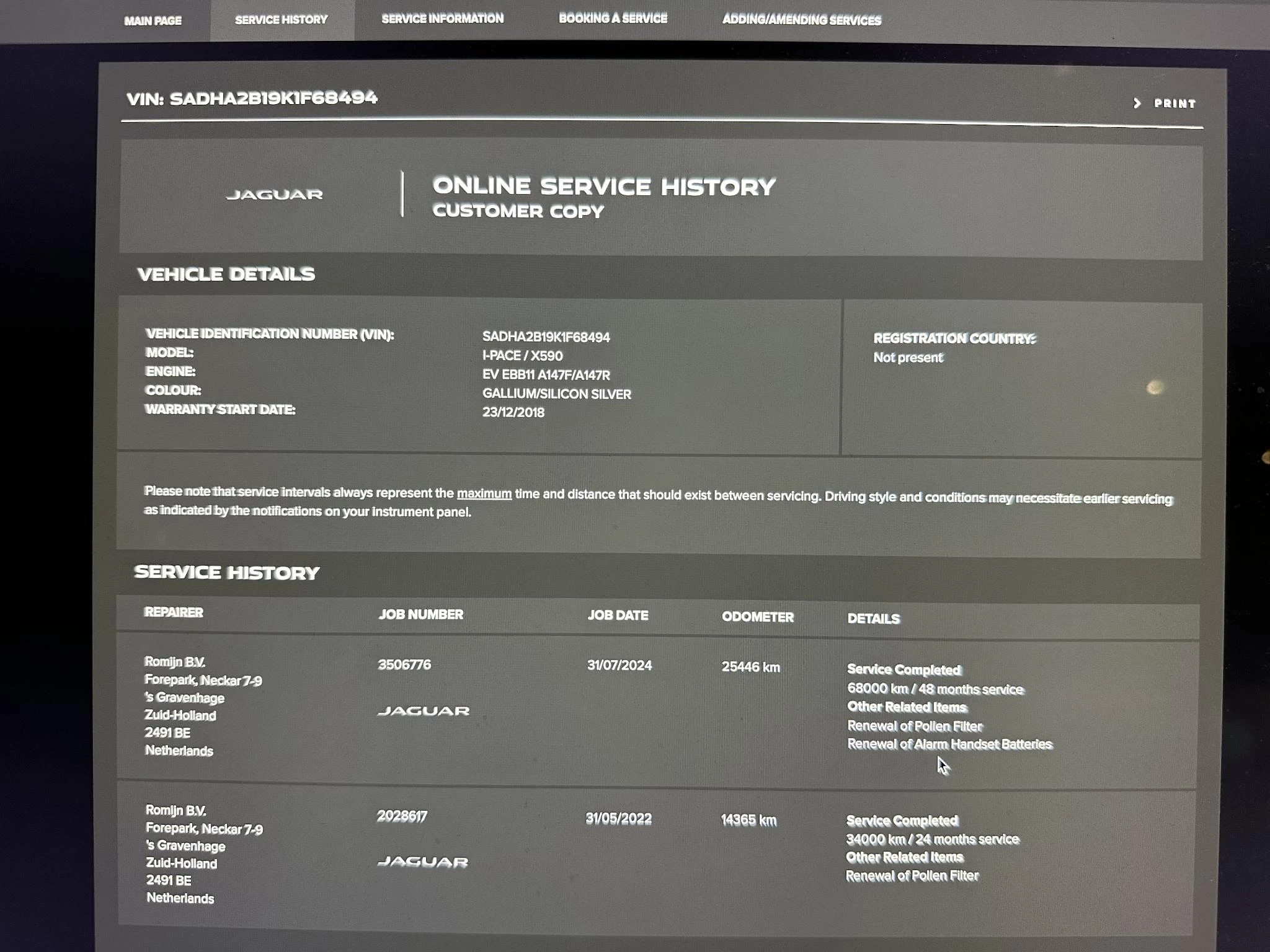The image size is (1270, 952).
Task: Select job date 31/05/2022
Action: (618, 819)
